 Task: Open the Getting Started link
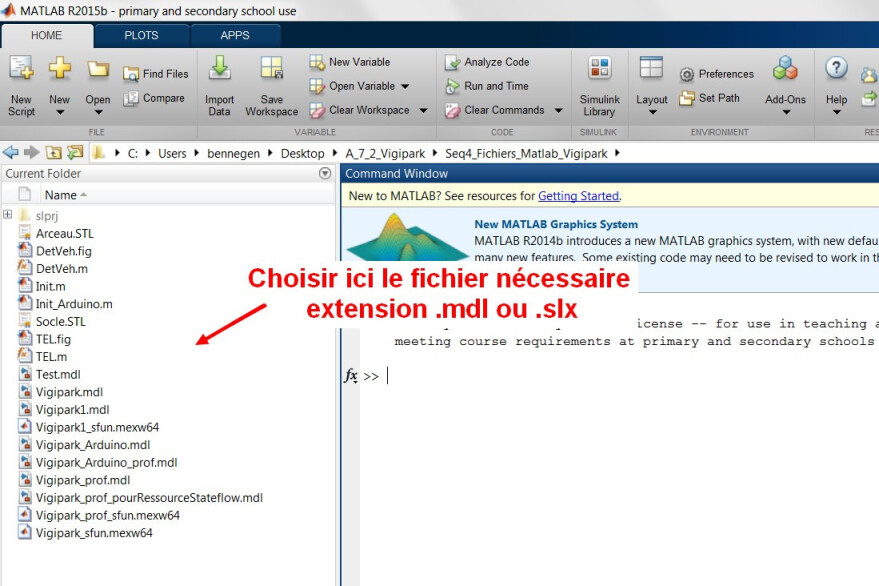coord(579,196)
